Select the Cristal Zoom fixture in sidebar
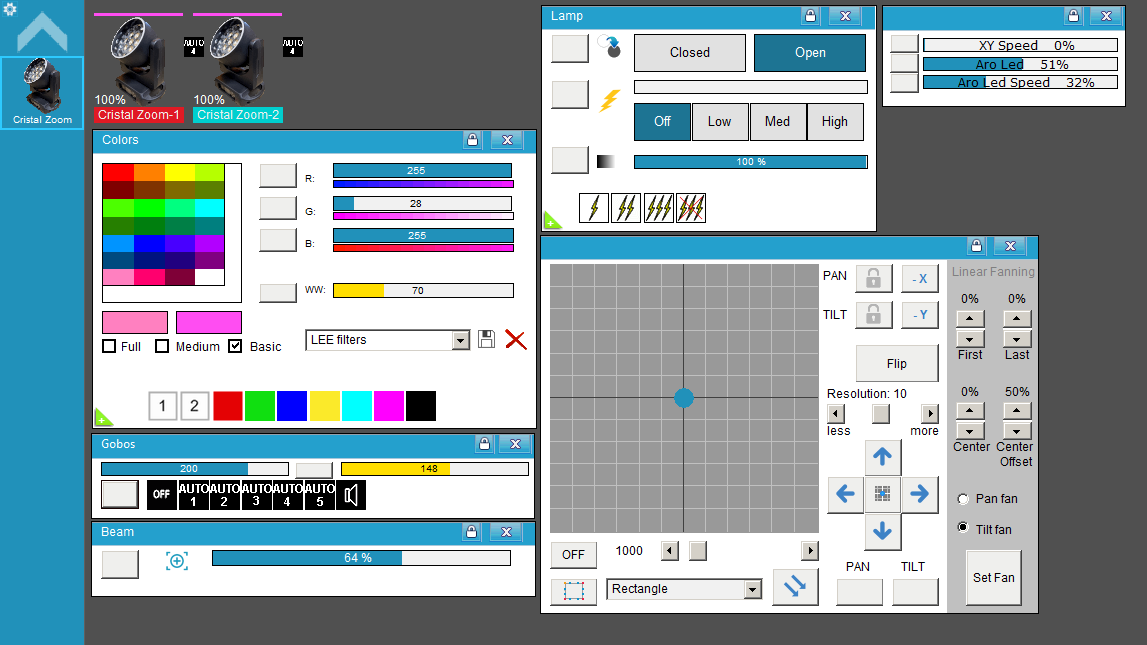1147x645 pixels. tap(42, 93)
